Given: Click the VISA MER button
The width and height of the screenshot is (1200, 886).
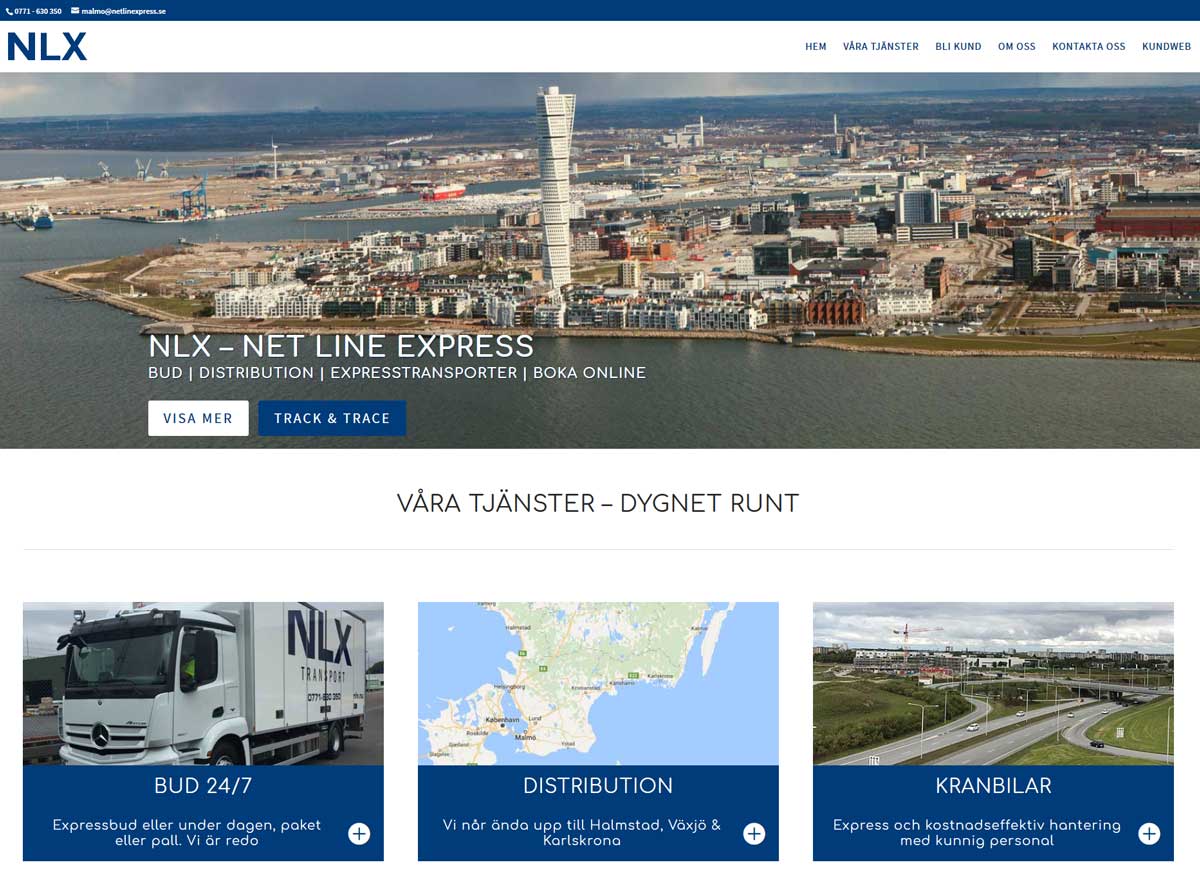Looking at the screenshot, I should tap(198, 418).
